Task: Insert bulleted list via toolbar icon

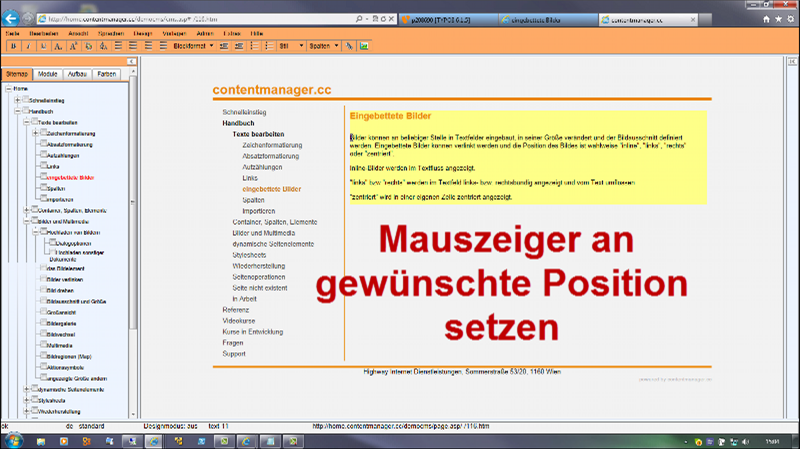Action: 269,46
